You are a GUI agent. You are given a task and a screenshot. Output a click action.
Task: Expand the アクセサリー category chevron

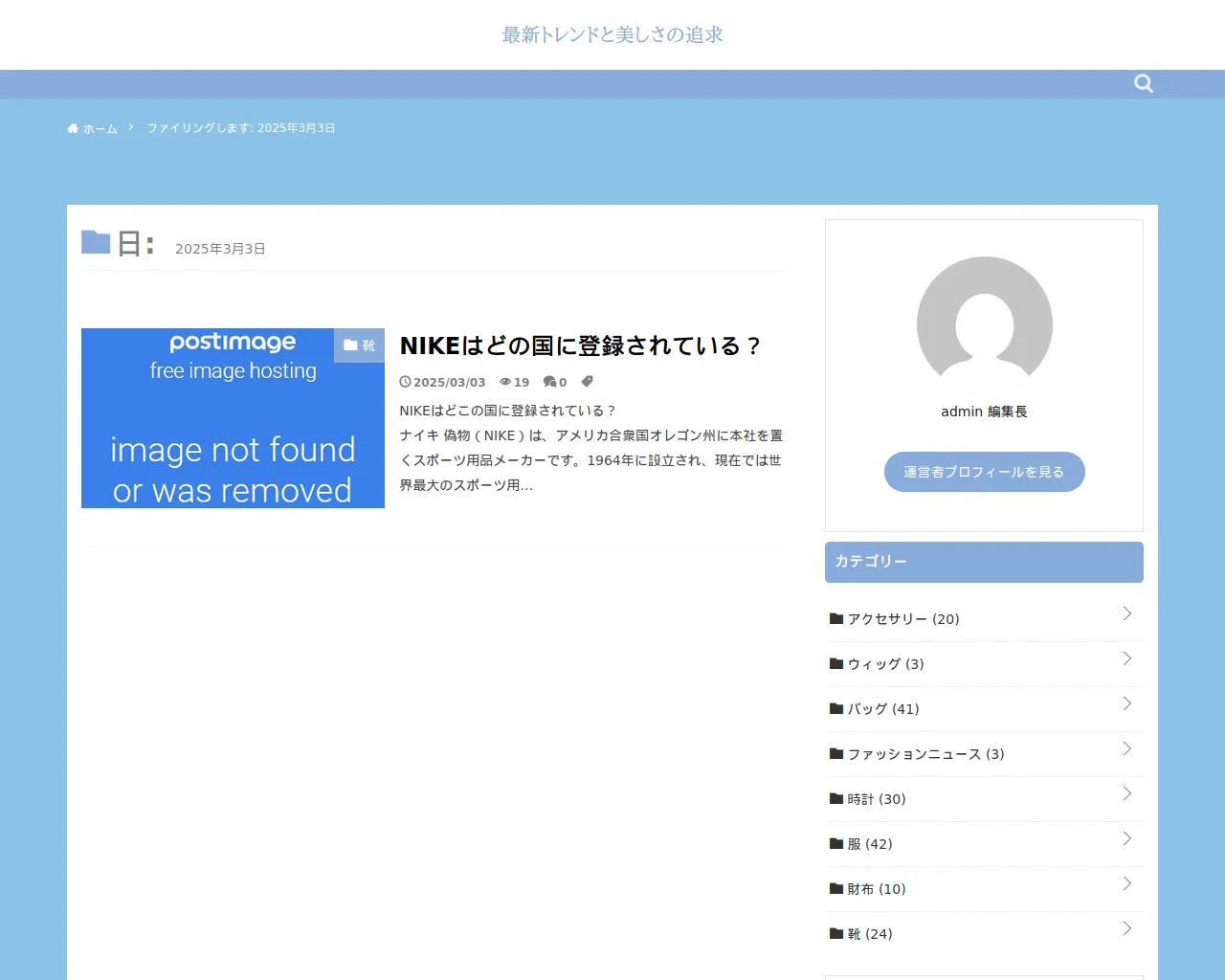tap(1126, 613)
